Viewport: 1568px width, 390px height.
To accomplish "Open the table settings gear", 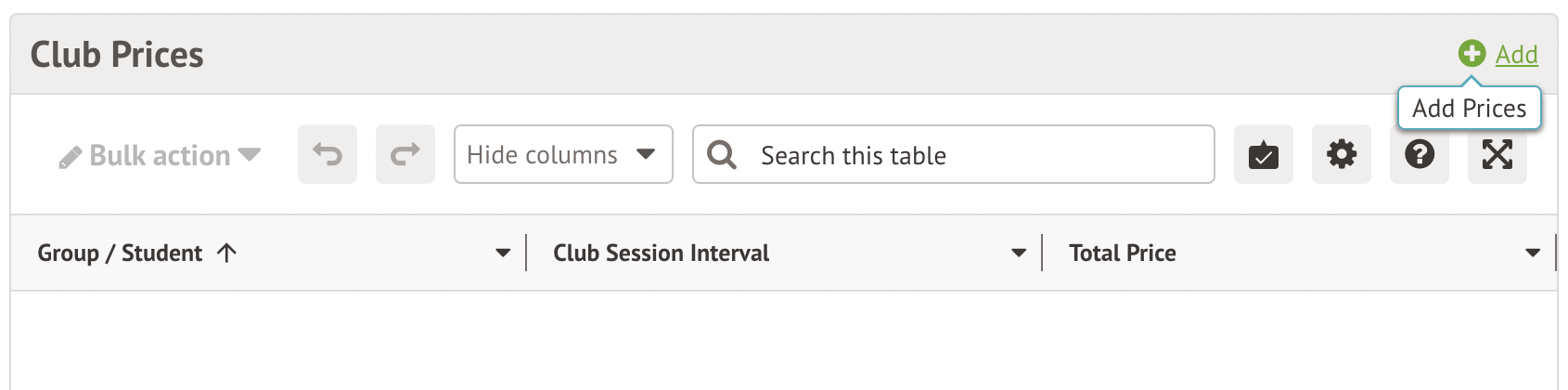I will point(1342,154).
